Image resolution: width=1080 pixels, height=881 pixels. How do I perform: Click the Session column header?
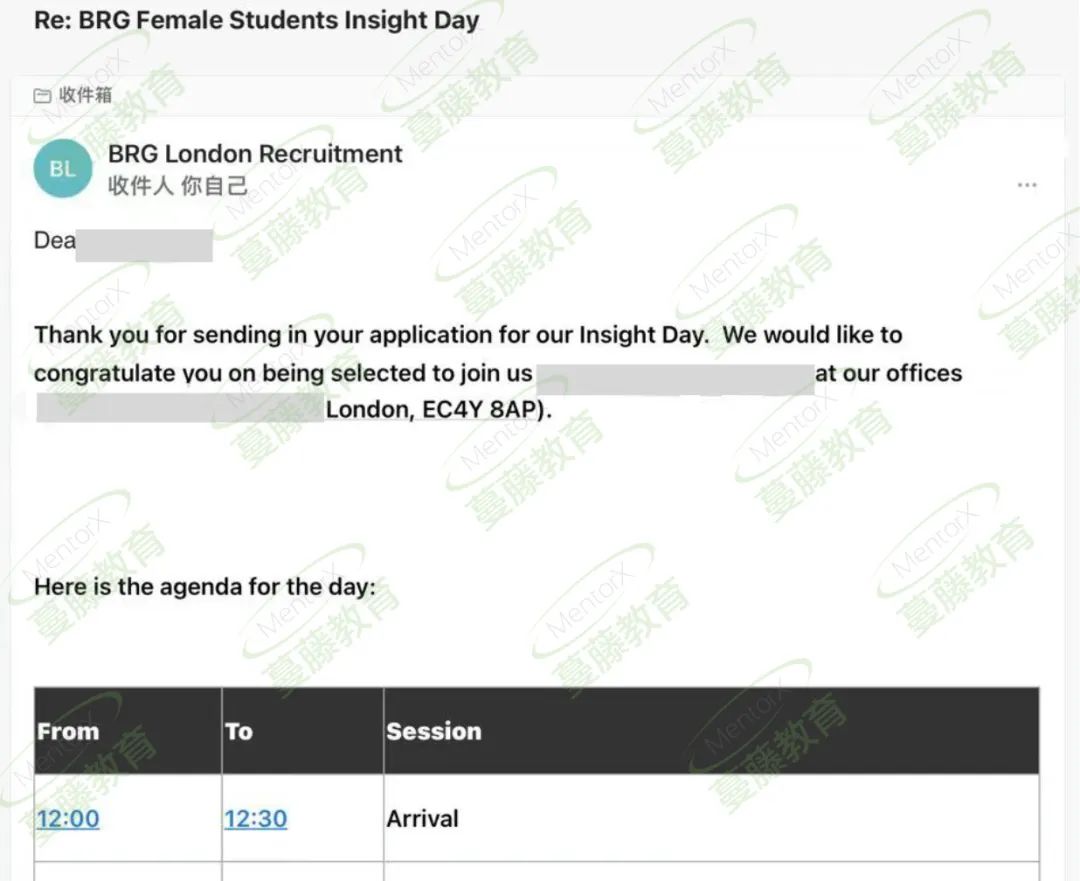(x=434, y=731)
